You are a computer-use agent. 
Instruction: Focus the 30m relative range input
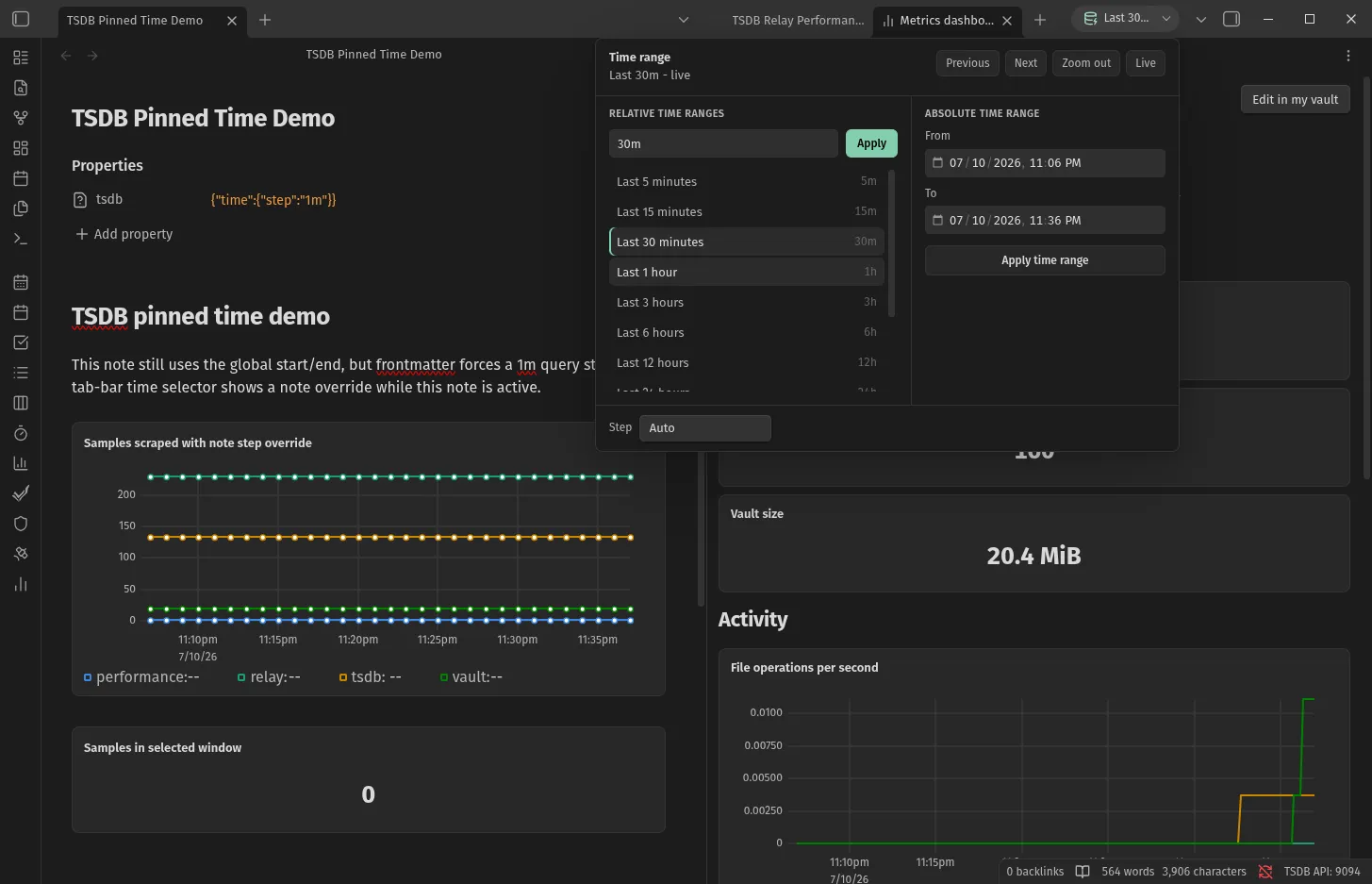click(x=723, y=143)
